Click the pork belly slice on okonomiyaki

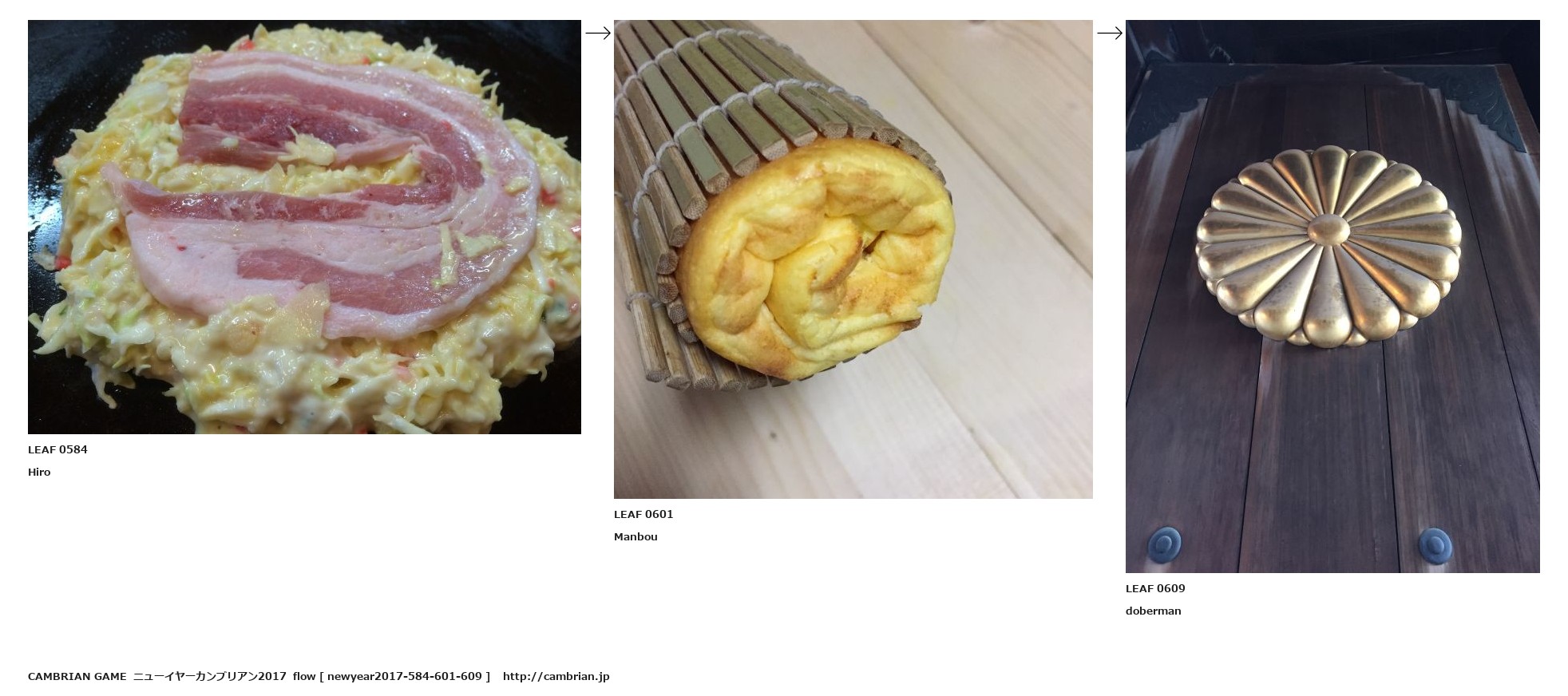coord(335,200)
